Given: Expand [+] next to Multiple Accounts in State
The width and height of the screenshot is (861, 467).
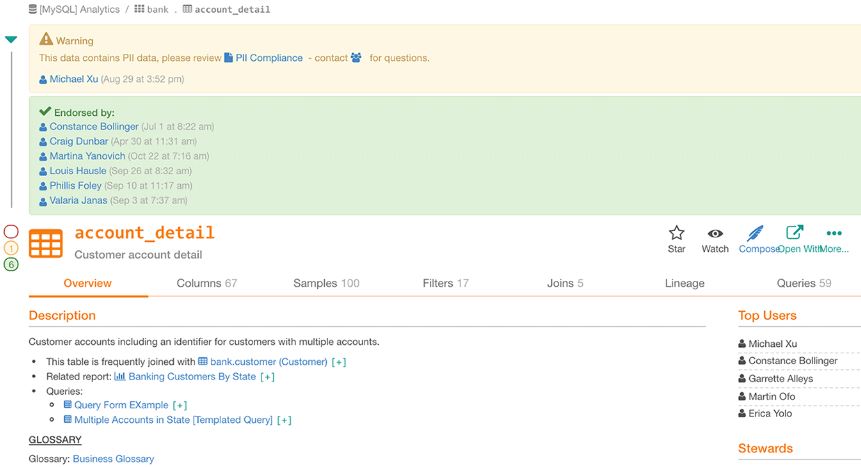Looking at the screenshot, I should coord(284,420).
